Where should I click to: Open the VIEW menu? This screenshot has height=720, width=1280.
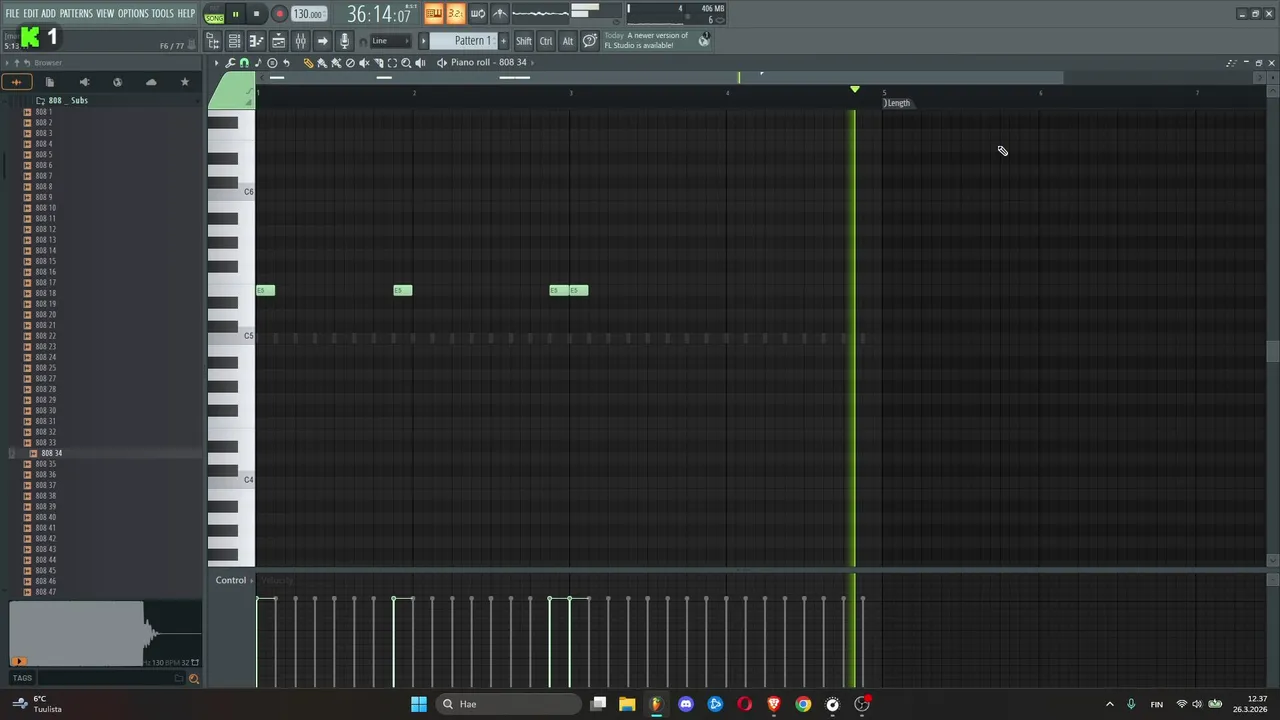(x=105, y=13)
